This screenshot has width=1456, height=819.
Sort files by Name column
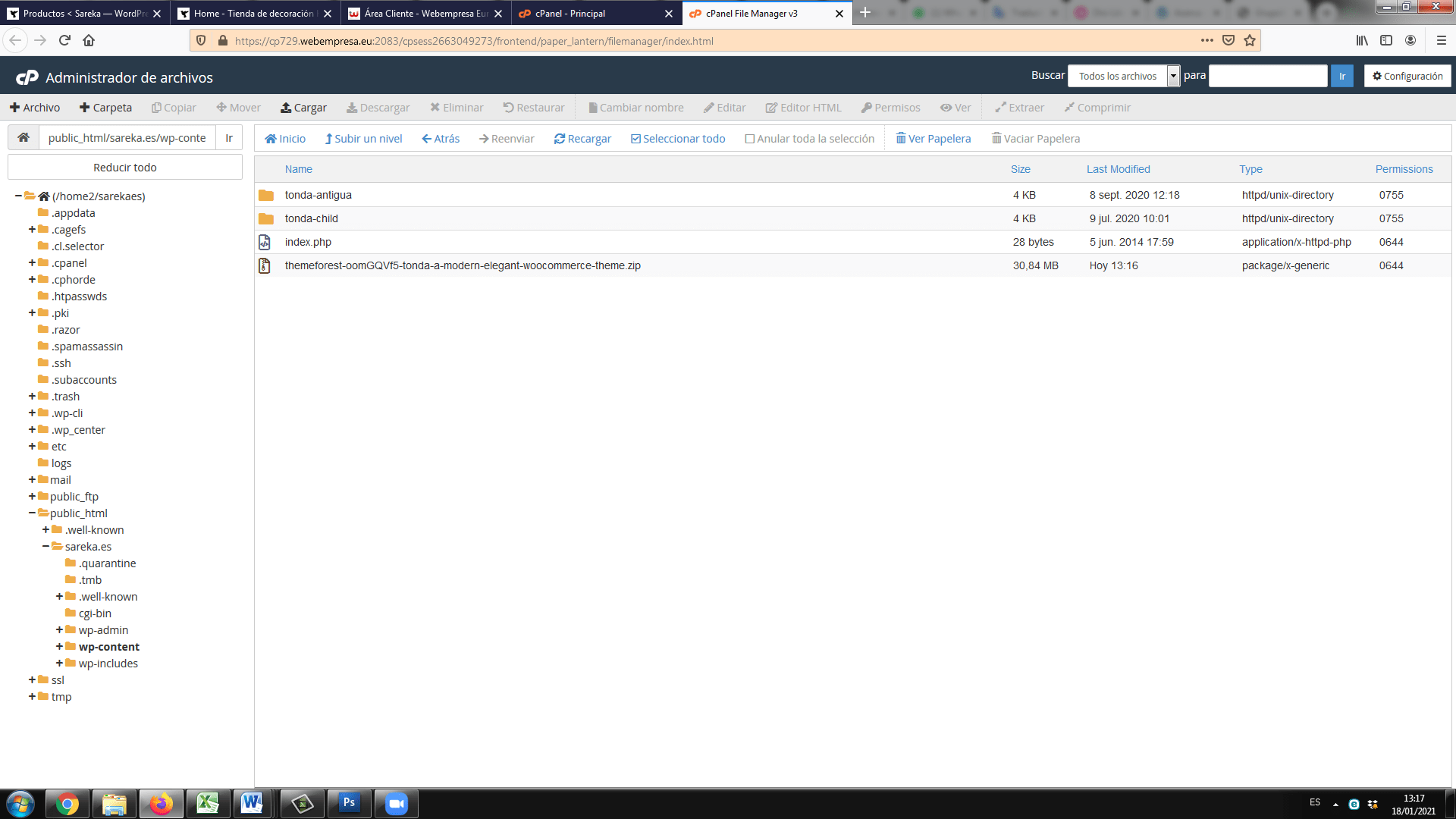coord(299,169)
